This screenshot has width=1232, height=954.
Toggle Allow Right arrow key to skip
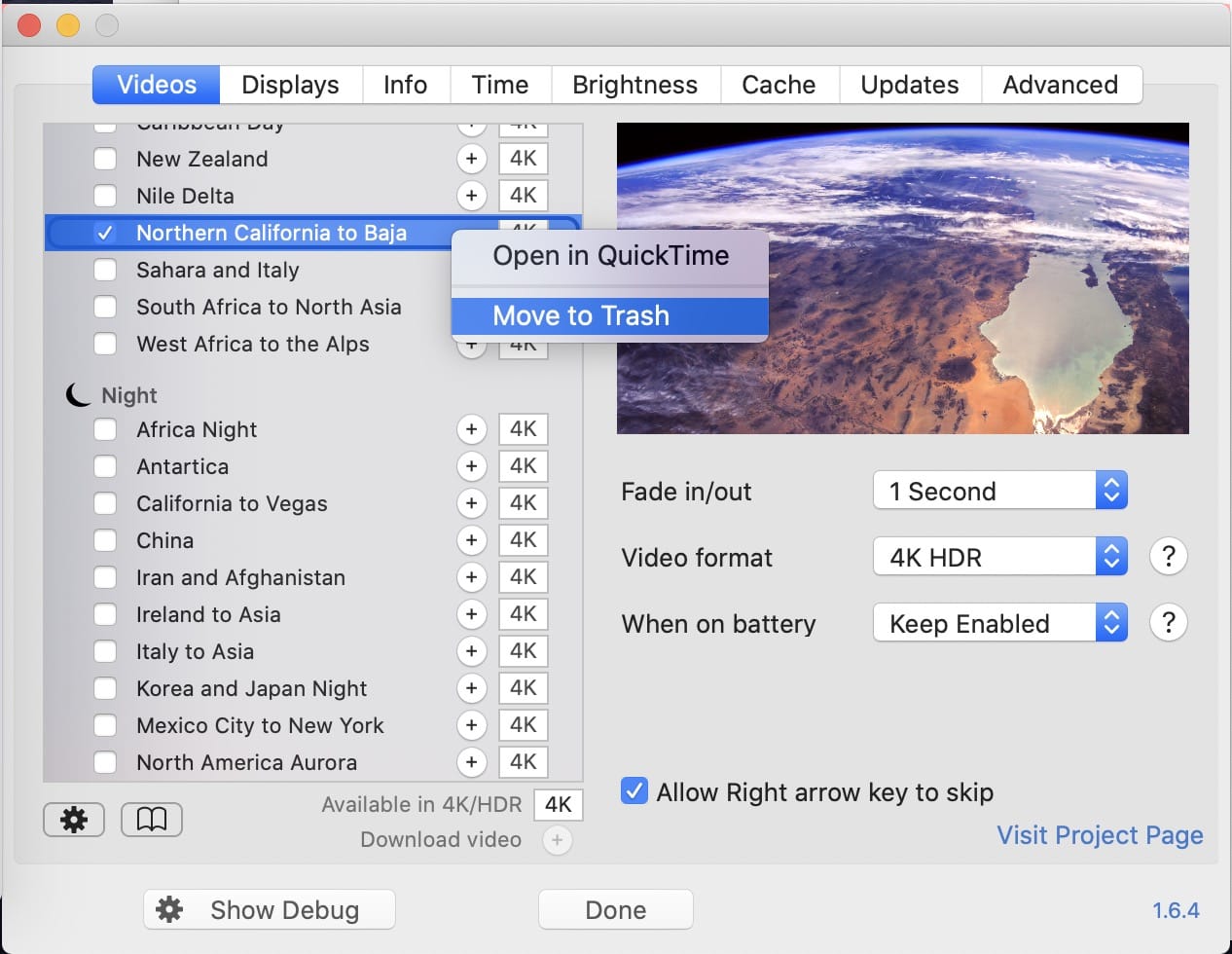tap(634, 791)
